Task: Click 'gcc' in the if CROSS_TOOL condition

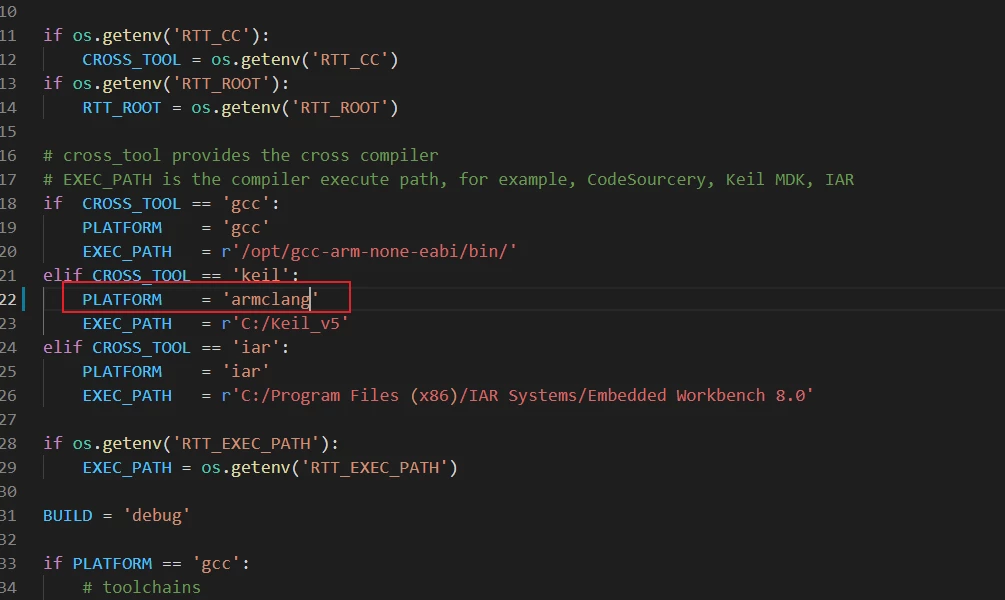Action: tap(245, 203)
